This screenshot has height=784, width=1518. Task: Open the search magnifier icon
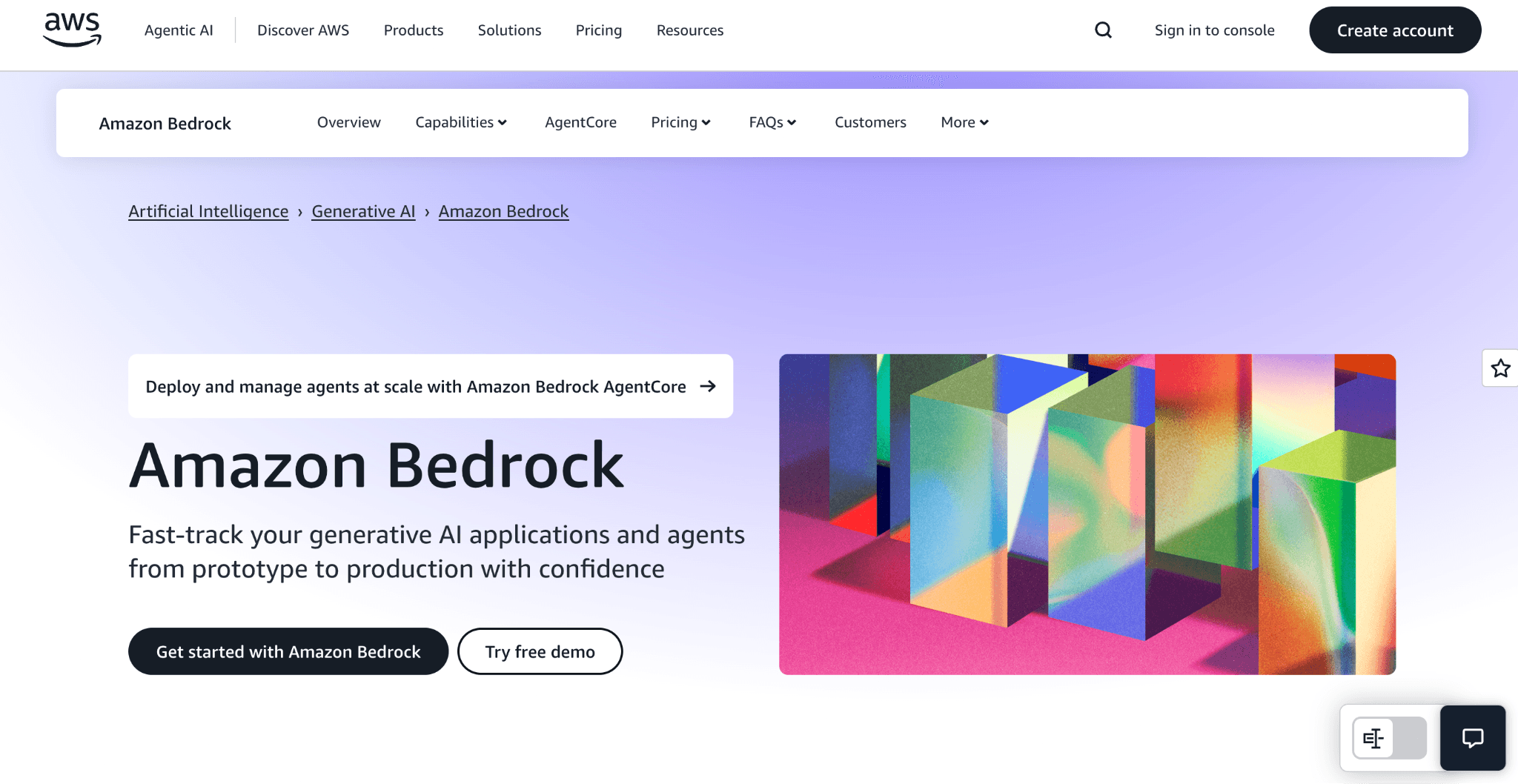[x=1103, y=30]
